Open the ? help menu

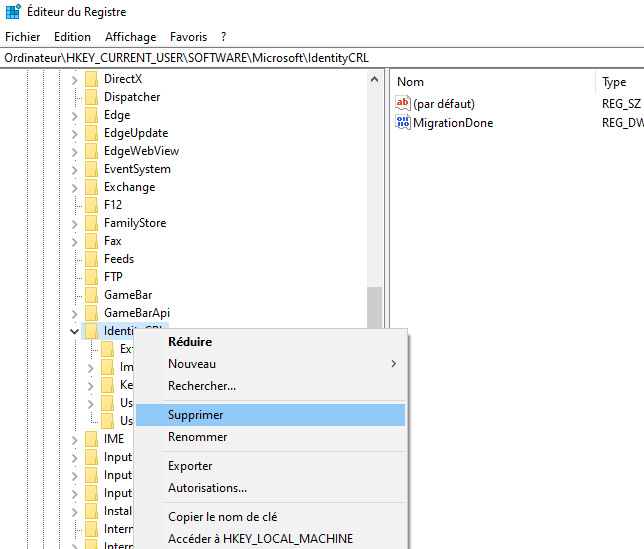pos(223,37)
